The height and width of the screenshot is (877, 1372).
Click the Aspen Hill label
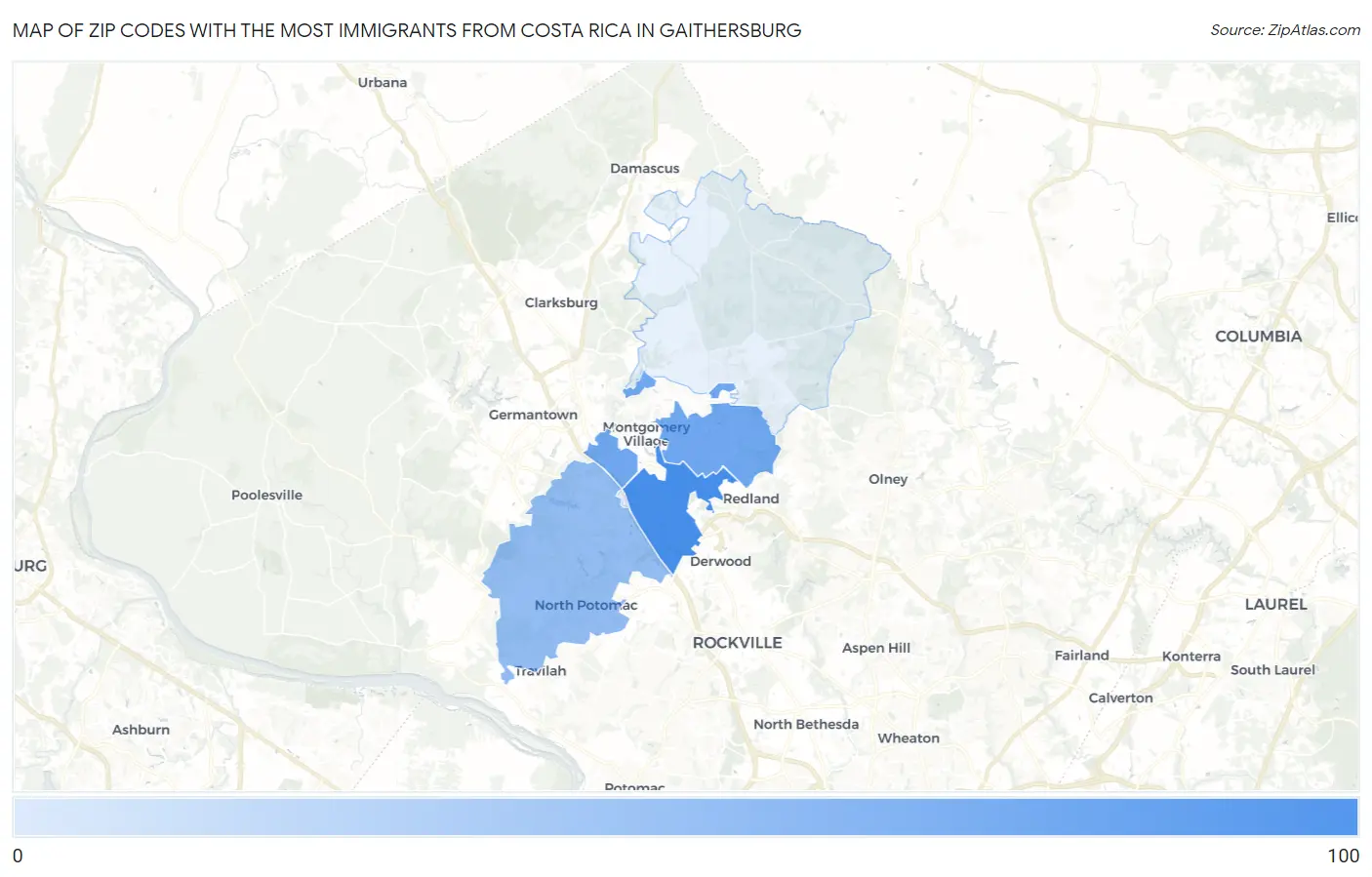[x=876, y=648]
